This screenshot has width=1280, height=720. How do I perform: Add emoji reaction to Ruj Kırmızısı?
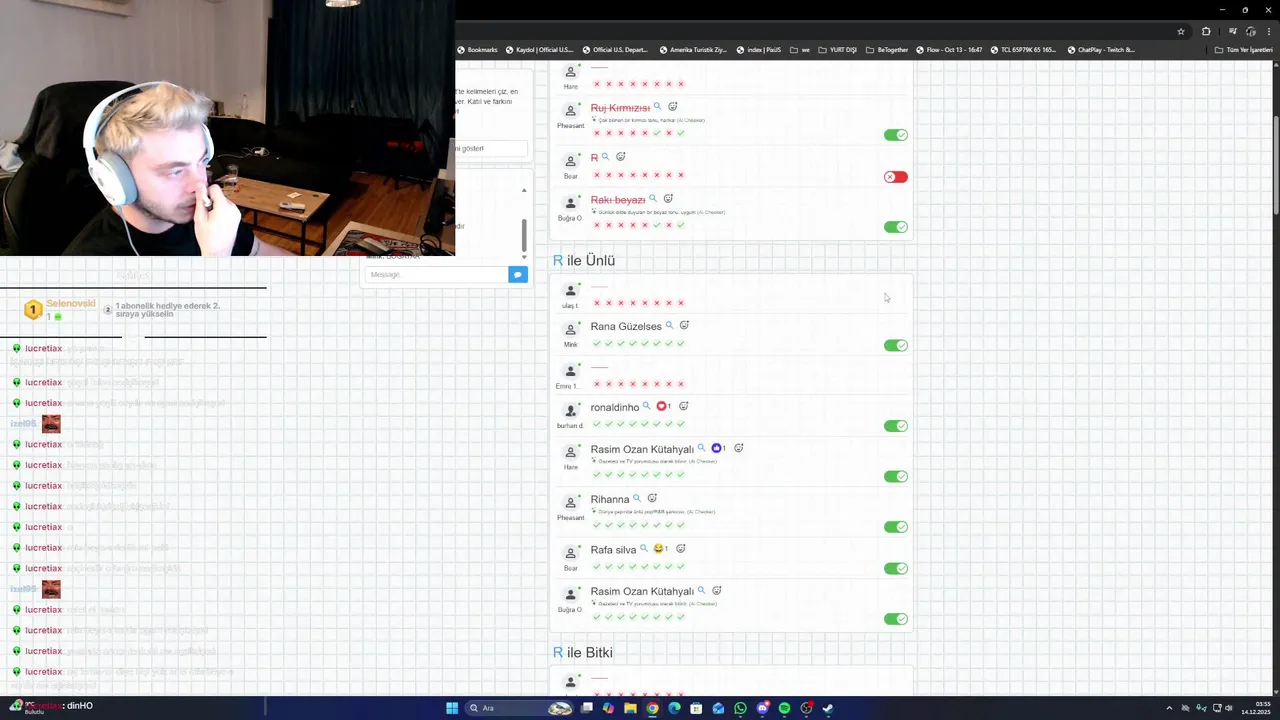pos(673,107)
